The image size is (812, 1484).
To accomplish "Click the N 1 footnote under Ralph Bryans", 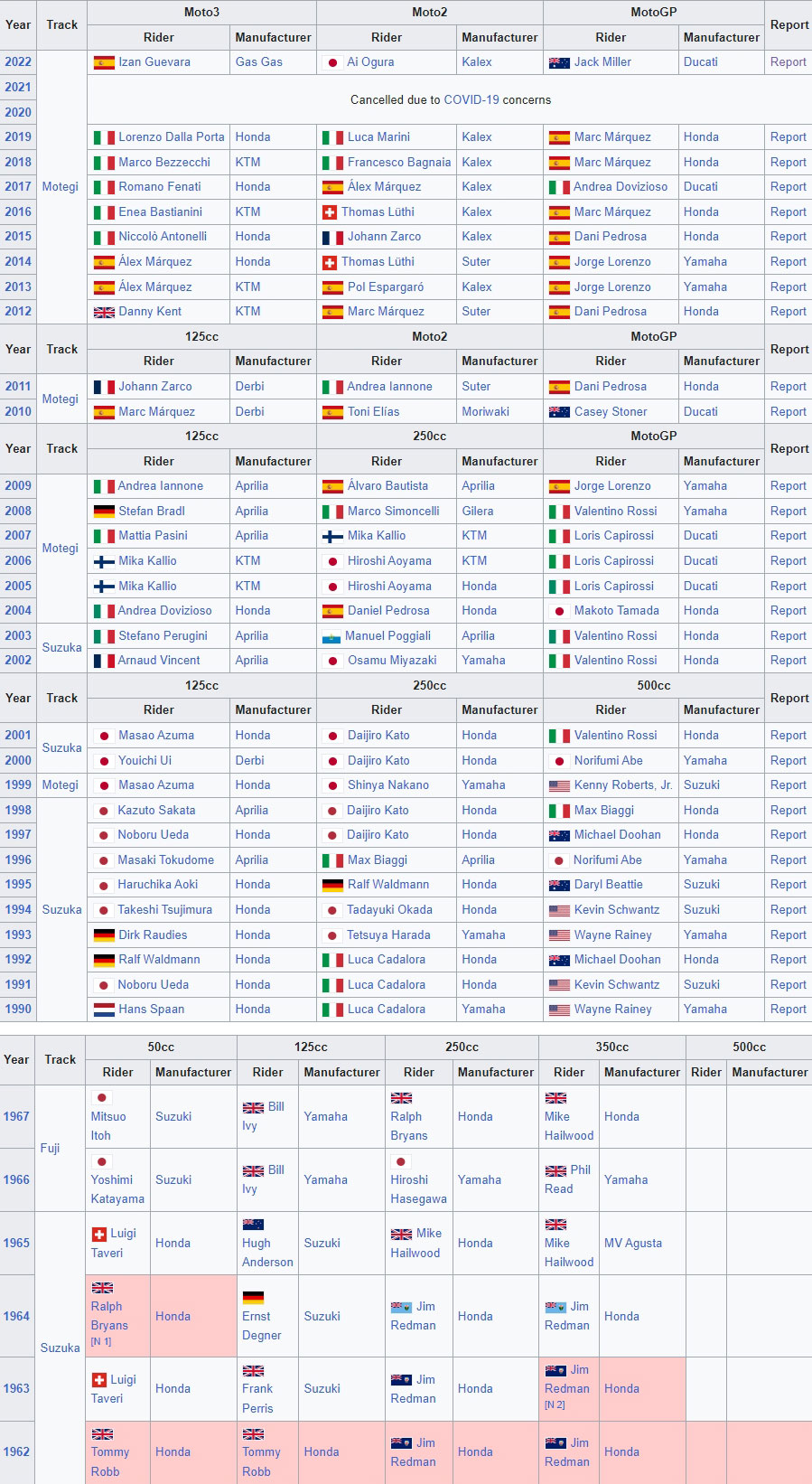I will [101, 1342].
